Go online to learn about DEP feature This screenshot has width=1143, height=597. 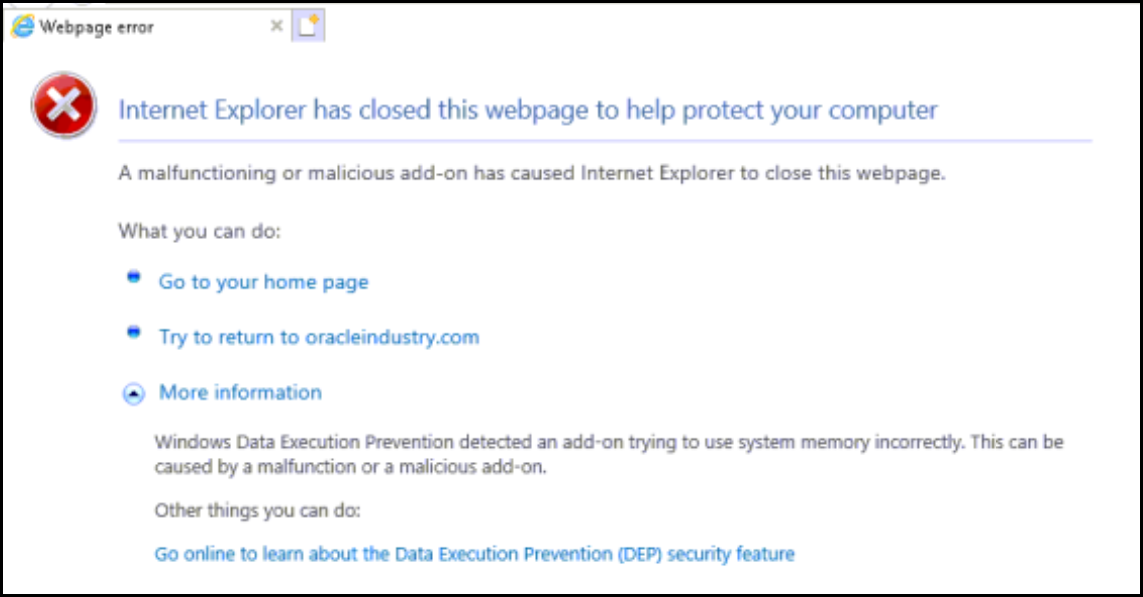475,554
